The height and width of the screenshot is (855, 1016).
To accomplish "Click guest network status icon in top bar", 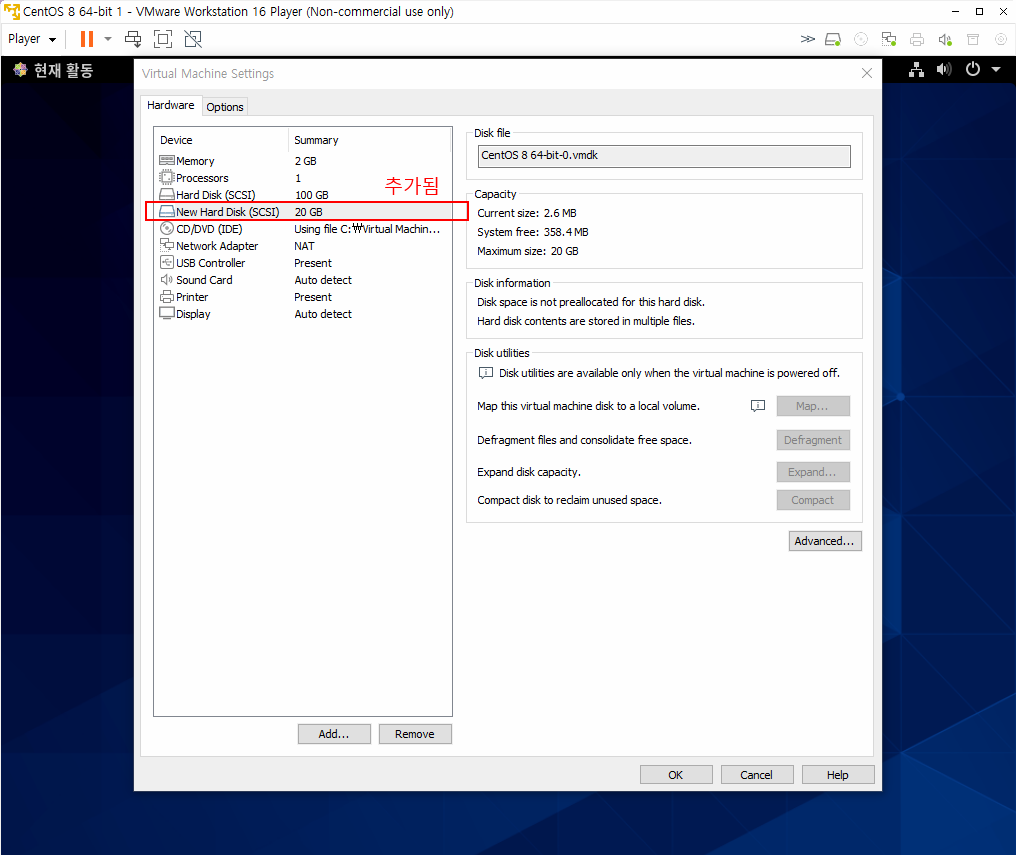I will tap(916, 69).
